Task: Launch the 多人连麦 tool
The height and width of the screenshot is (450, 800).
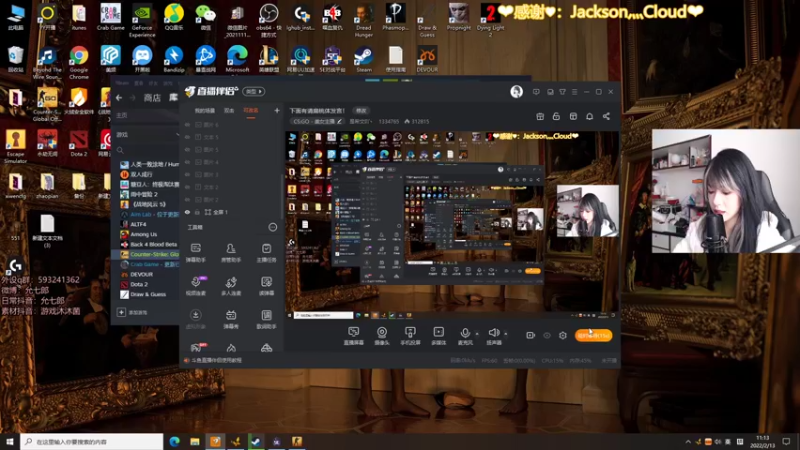Action: coord(231,286)
